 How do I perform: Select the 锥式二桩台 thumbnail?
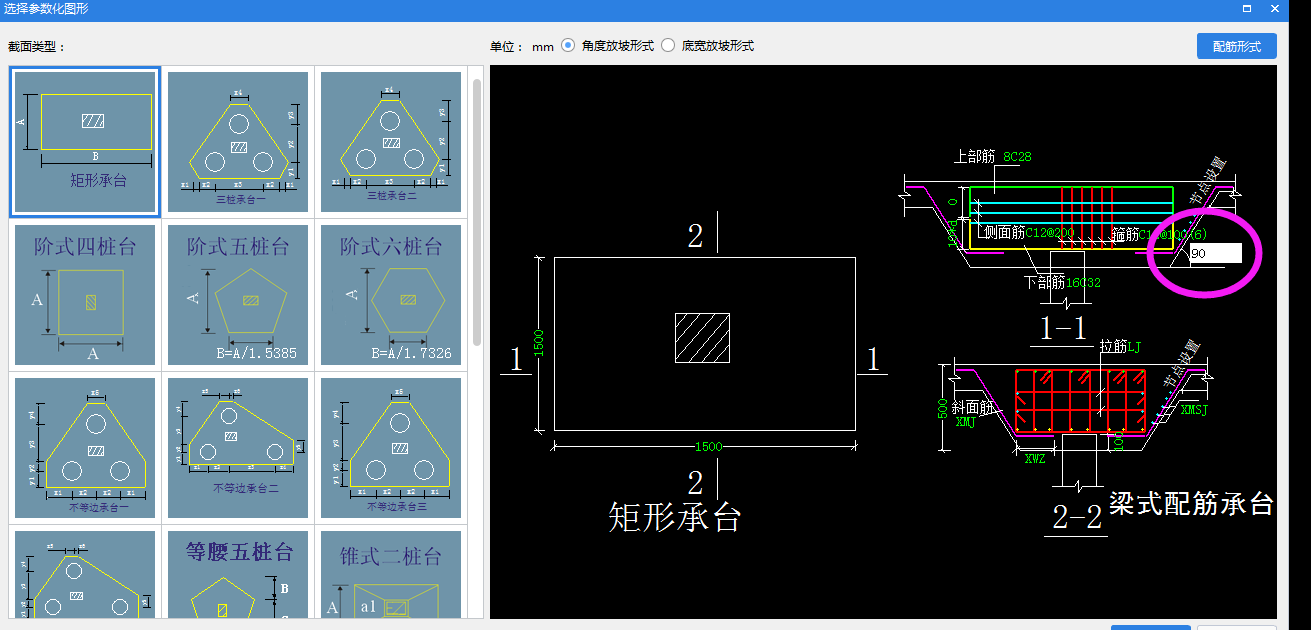(x=391, y=575)
